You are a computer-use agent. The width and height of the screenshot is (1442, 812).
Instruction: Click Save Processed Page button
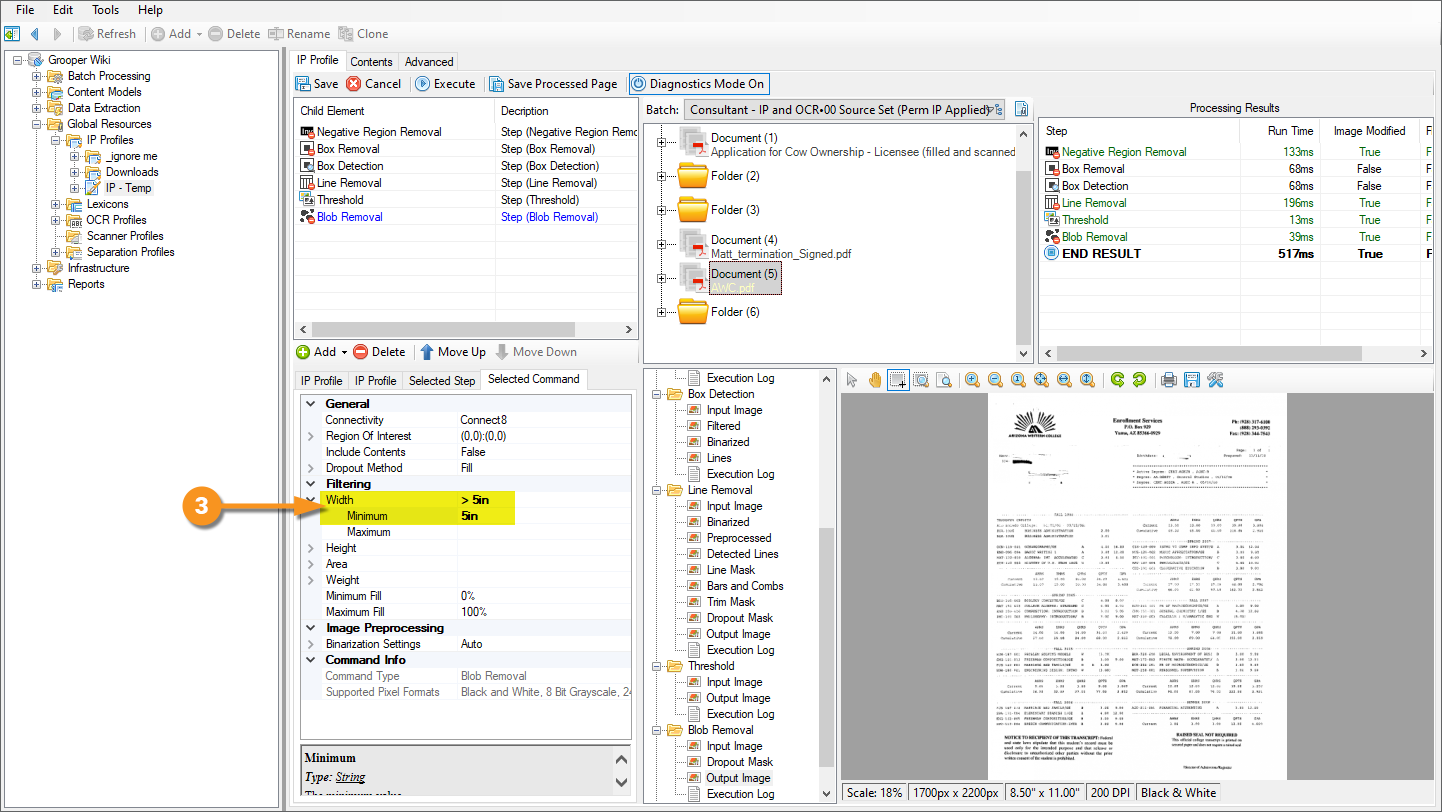pyautogui.click(x=552, y=84)
